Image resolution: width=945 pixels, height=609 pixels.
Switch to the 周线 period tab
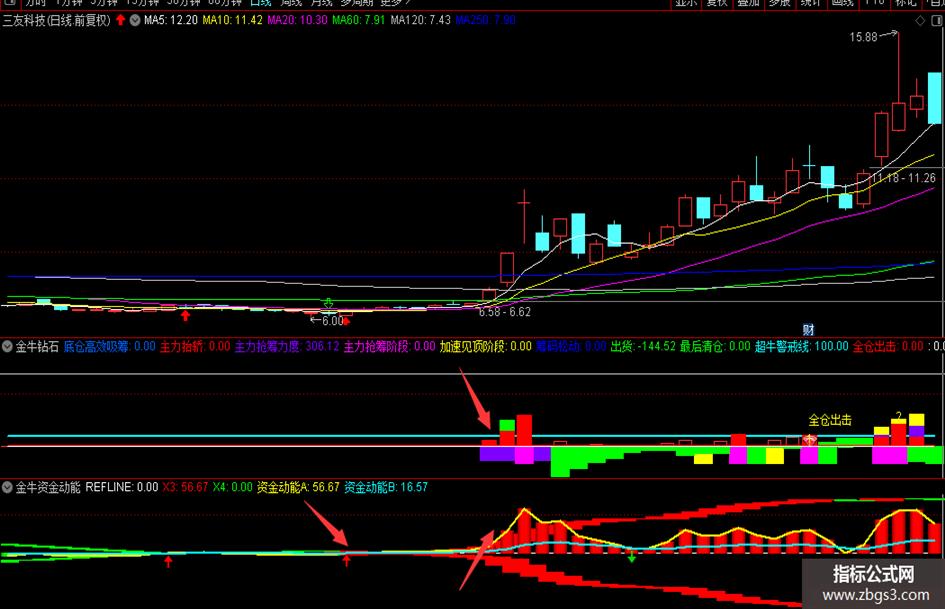[290, 2]
